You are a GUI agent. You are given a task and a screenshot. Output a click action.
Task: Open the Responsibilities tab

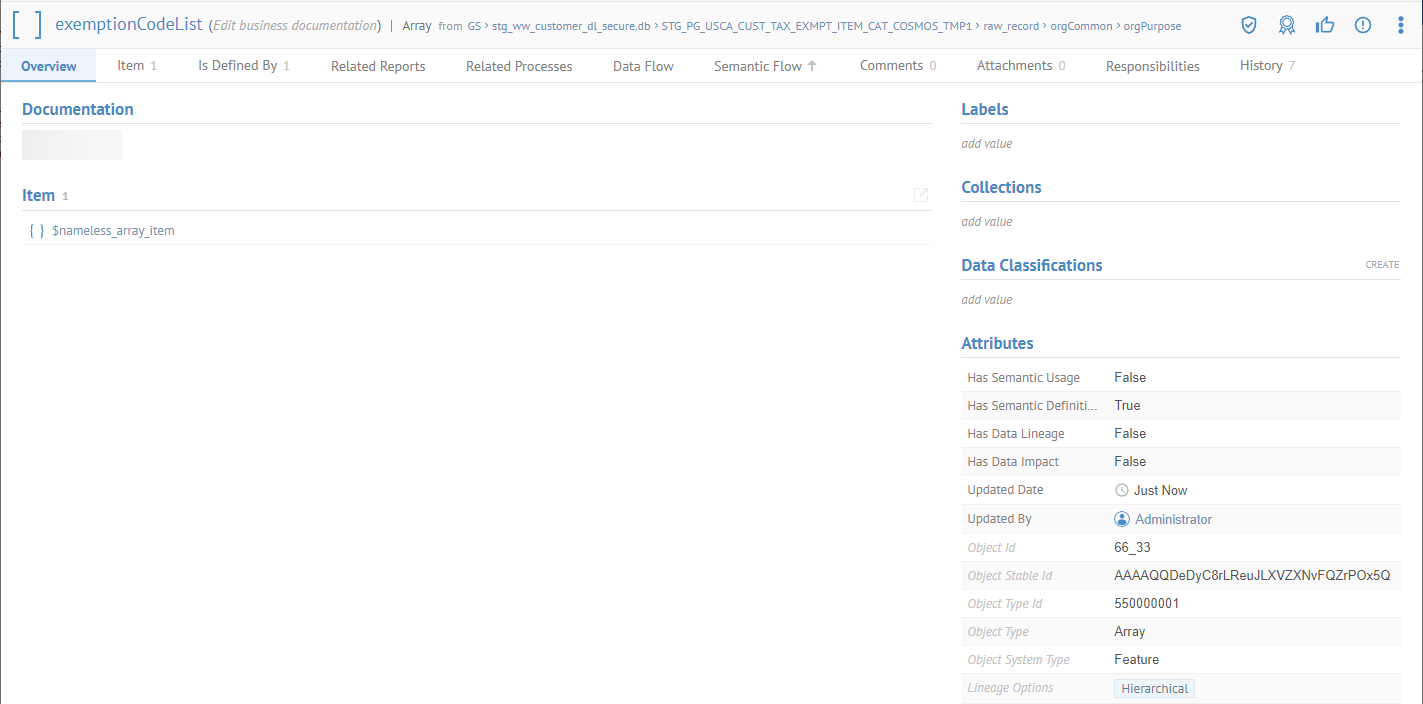tap(1152, 66)
